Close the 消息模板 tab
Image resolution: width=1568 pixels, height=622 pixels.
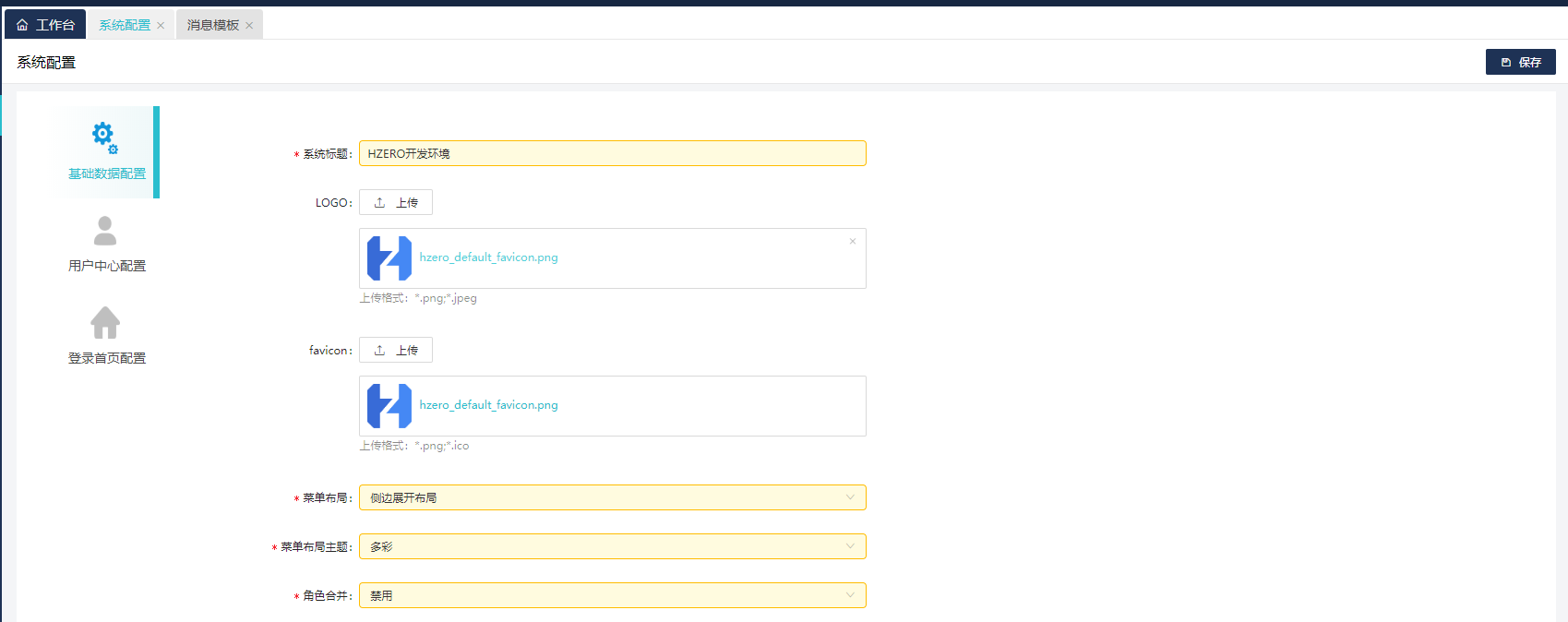pyautogui.click(x=249, y=26)
